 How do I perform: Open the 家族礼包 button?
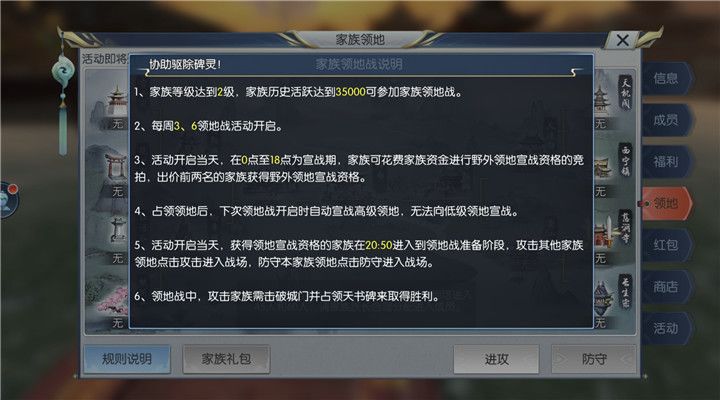point(226,359)
